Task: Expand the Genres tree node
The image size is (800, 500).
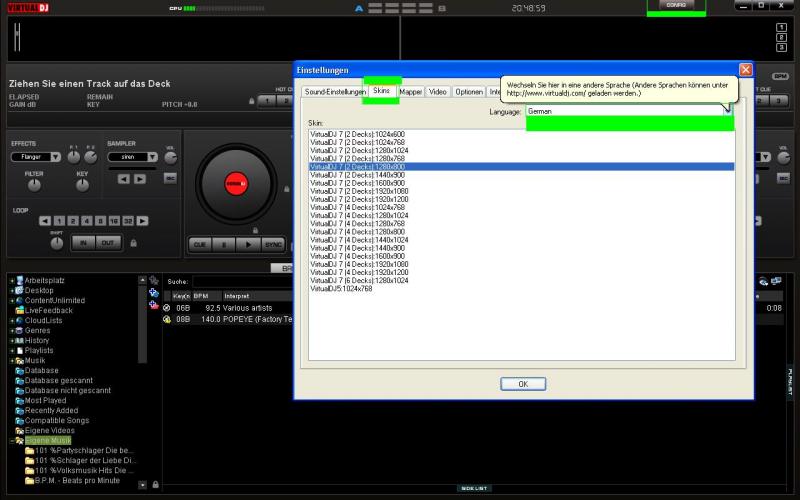Action: point(11,330)
